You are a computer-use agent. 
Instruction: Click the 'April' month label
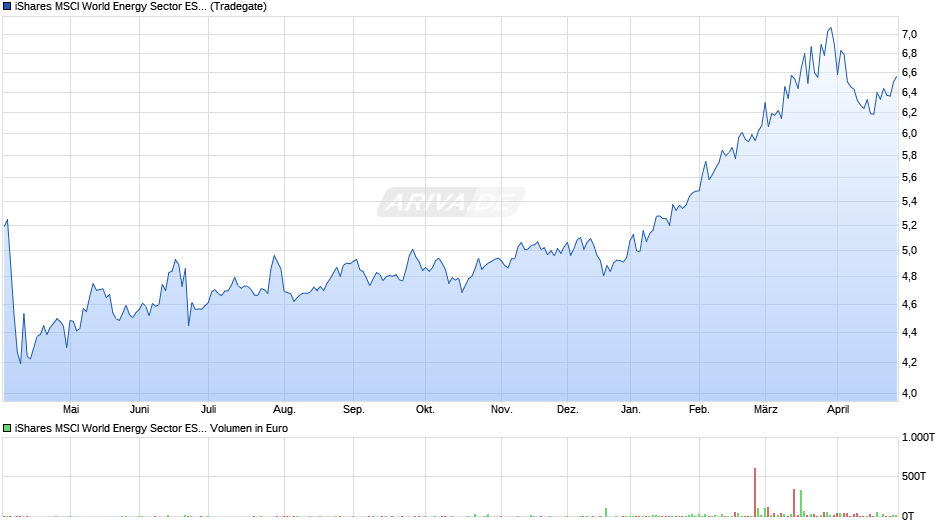click(x=838, y=409)
